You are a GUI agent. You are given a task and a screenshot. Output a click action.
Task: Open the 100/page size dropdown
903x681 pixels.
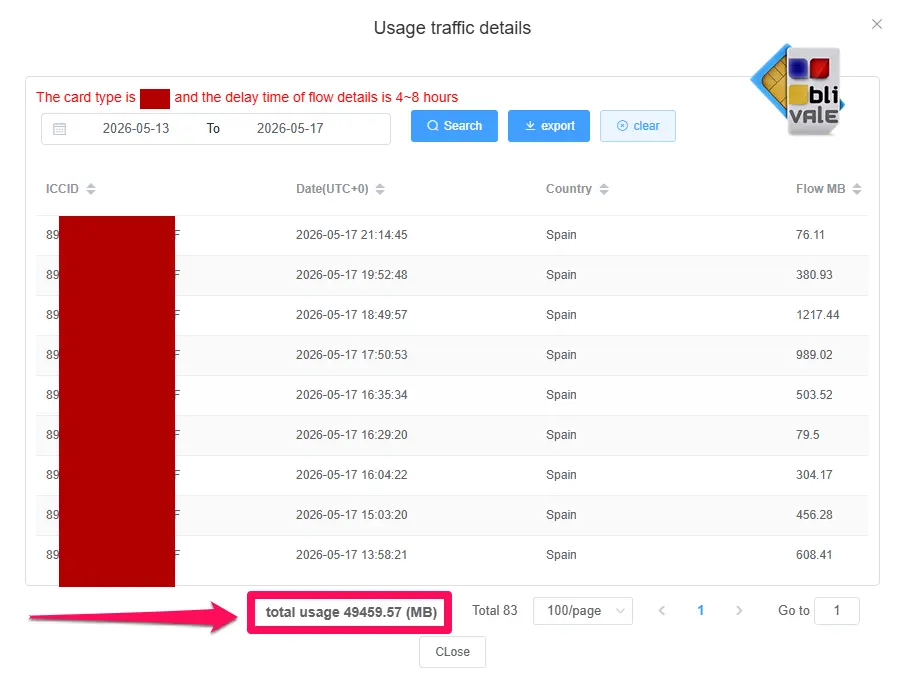(583, 611)
